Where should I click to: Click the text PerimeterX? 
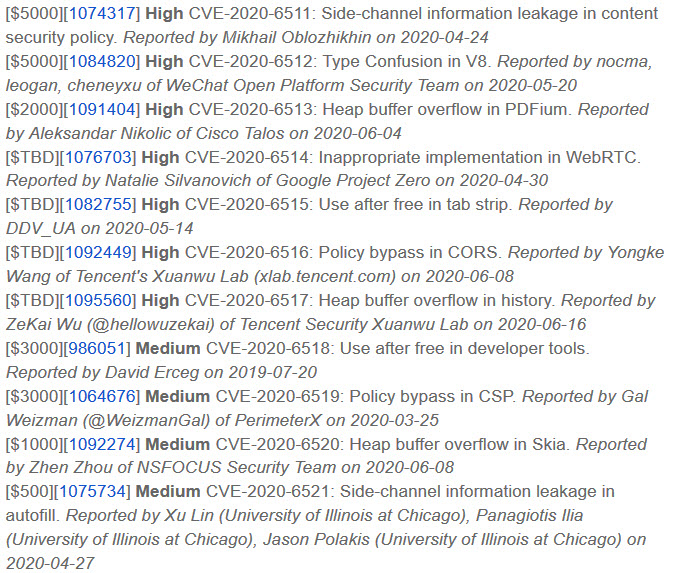(x=278, y=420)
